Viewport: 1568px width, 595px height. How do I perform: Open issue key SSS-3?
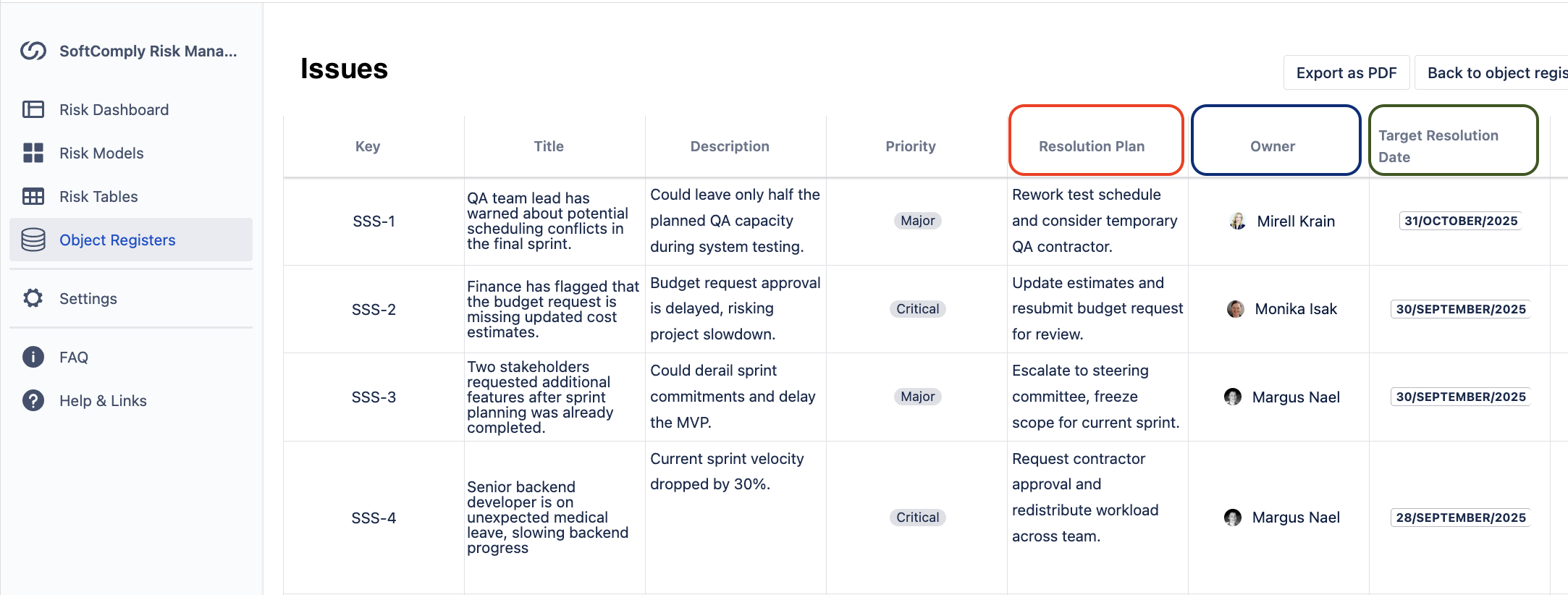[x=374, y=397]
